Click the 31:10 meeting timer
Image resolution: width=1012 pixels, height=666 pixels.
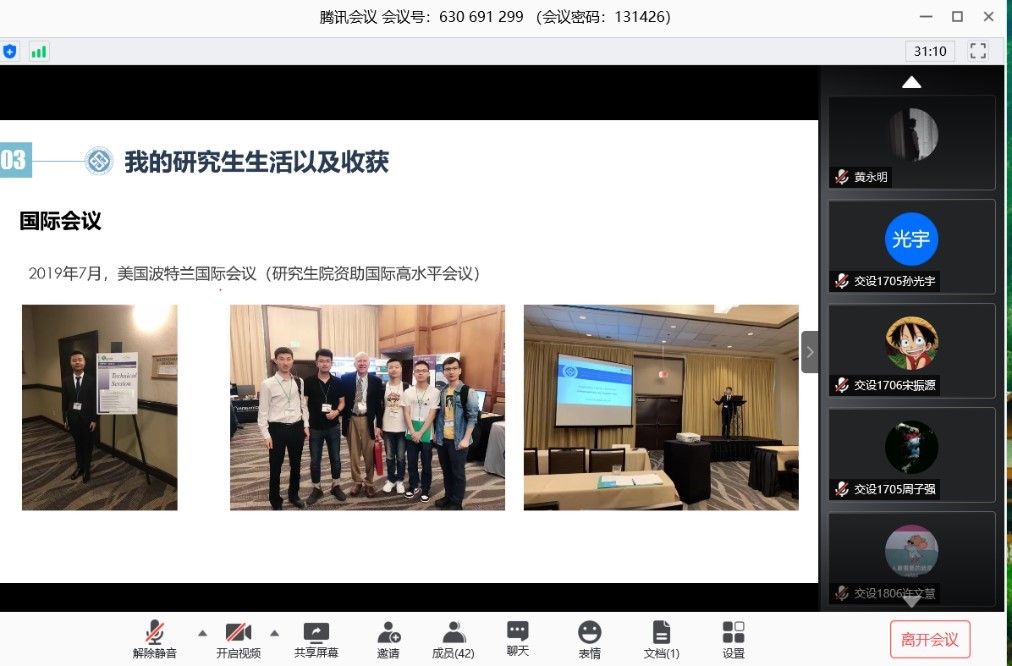[930, 51]
